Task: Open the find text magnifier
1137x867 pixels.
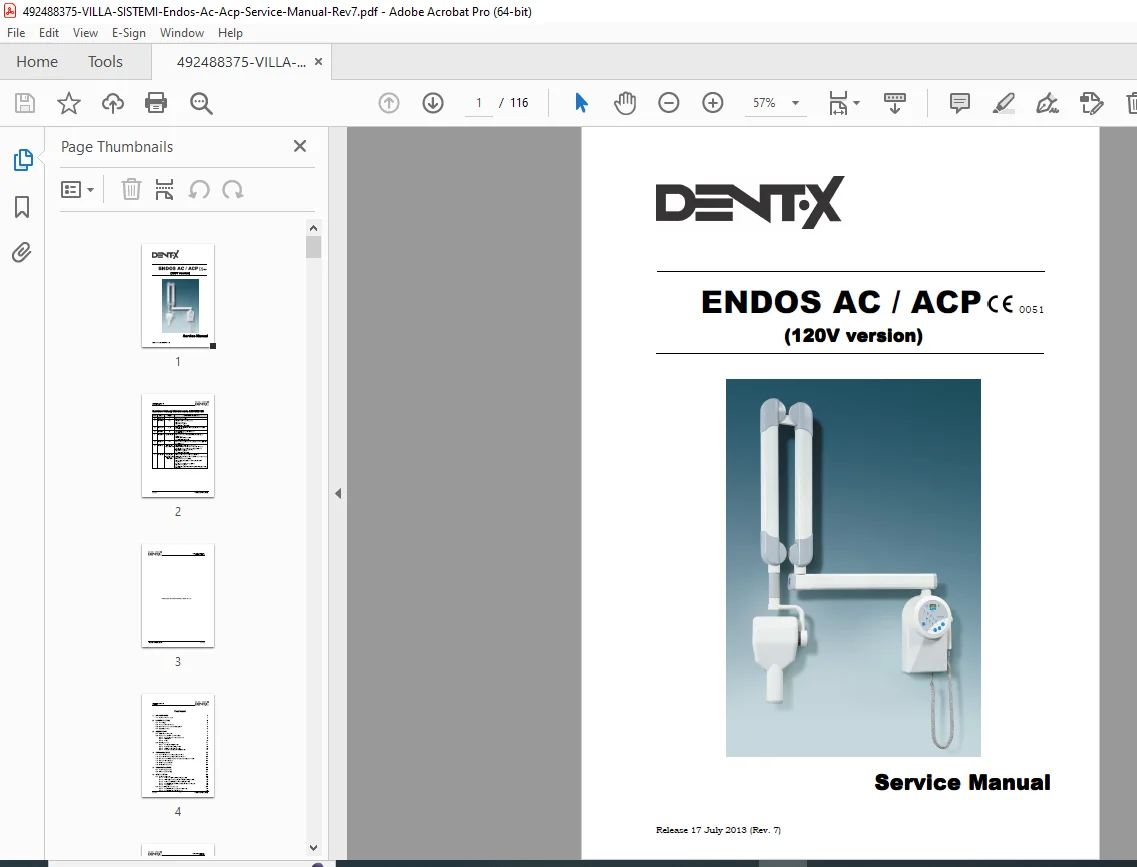Action: [201, 103]
